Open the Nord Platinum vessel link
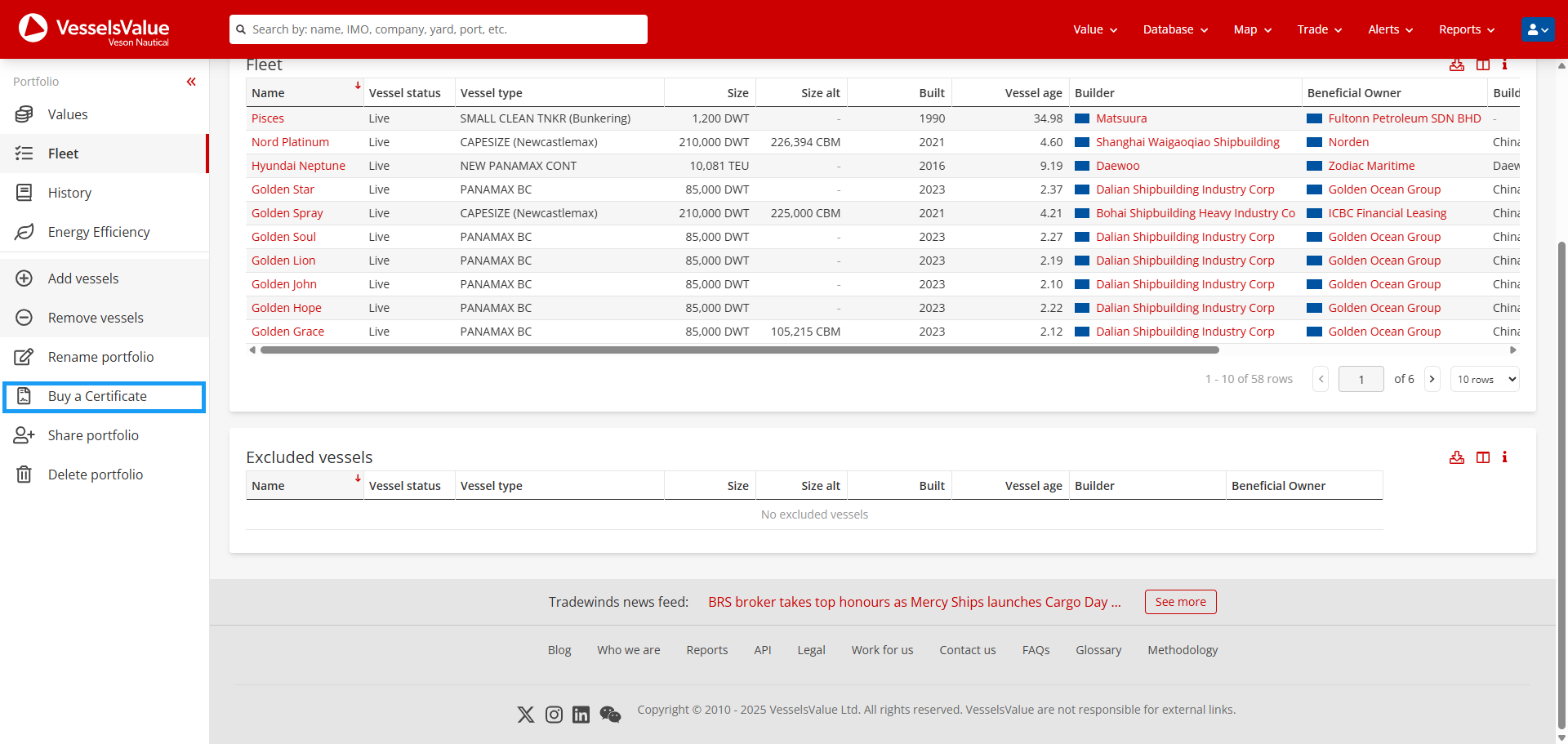 coord(290,142)
